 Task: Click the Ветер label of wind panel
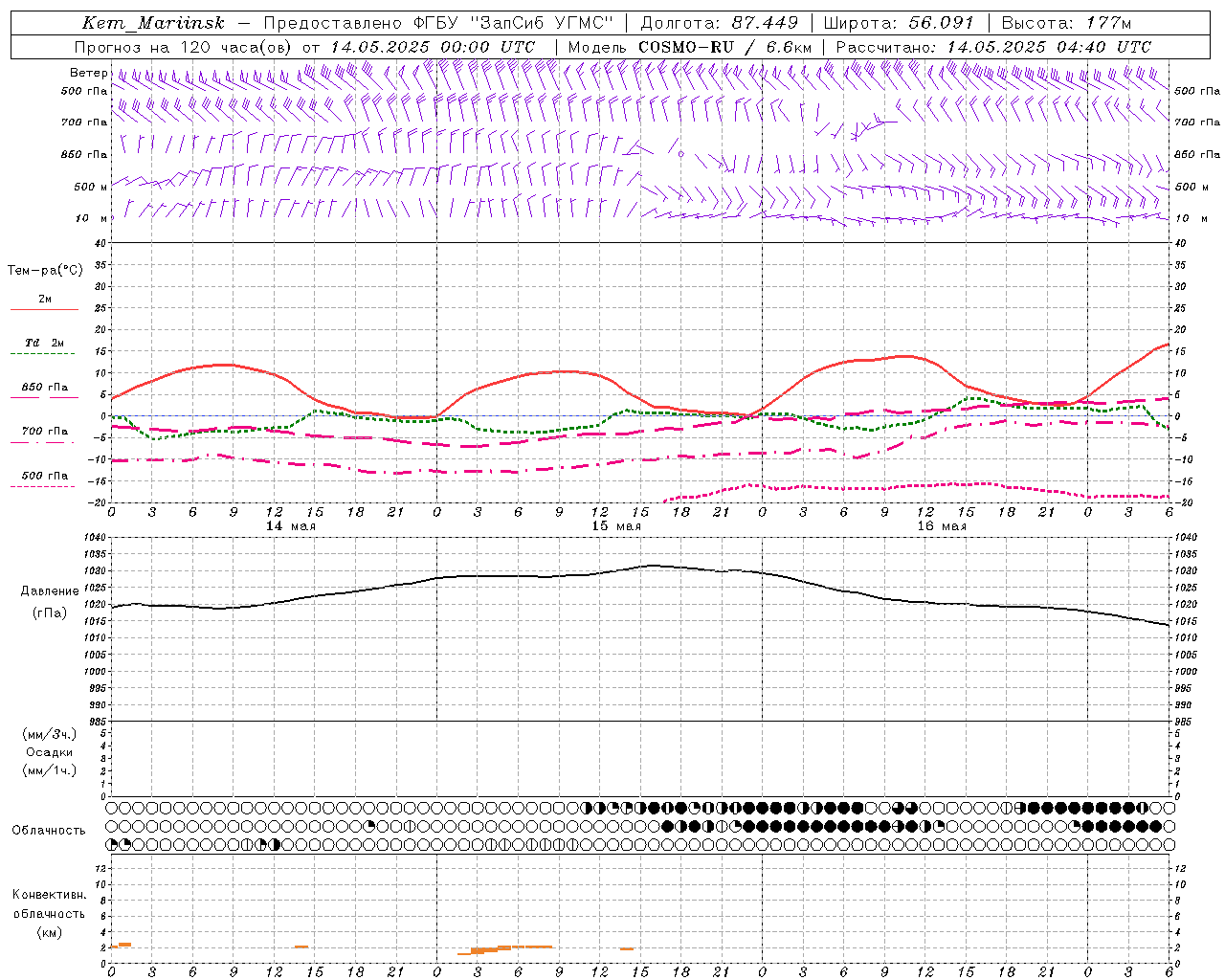(x=88, y=73)
